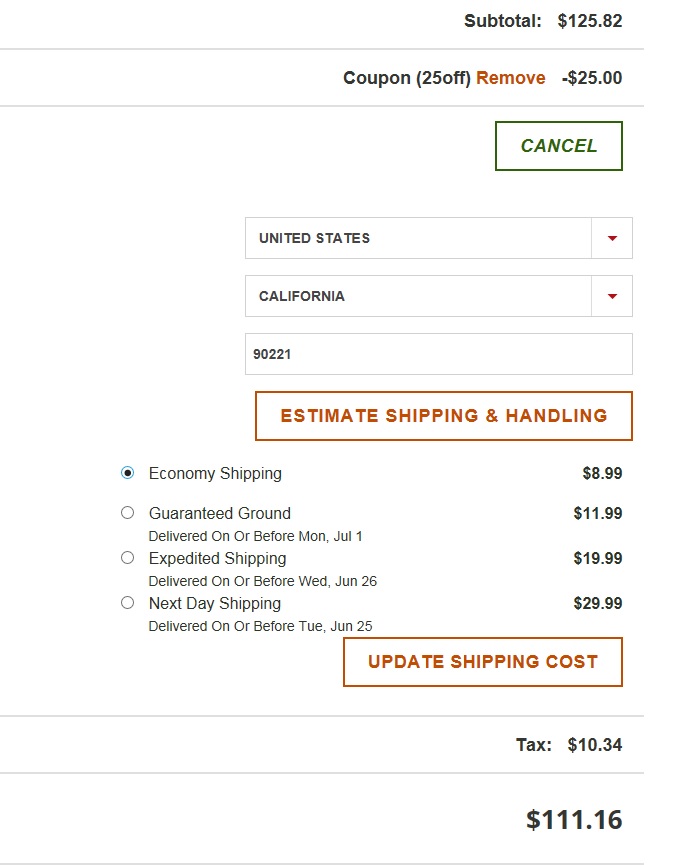Viewport: 694px width, 865px height.
Task: Remove the 25off coupon
Action: click(510, 78)
